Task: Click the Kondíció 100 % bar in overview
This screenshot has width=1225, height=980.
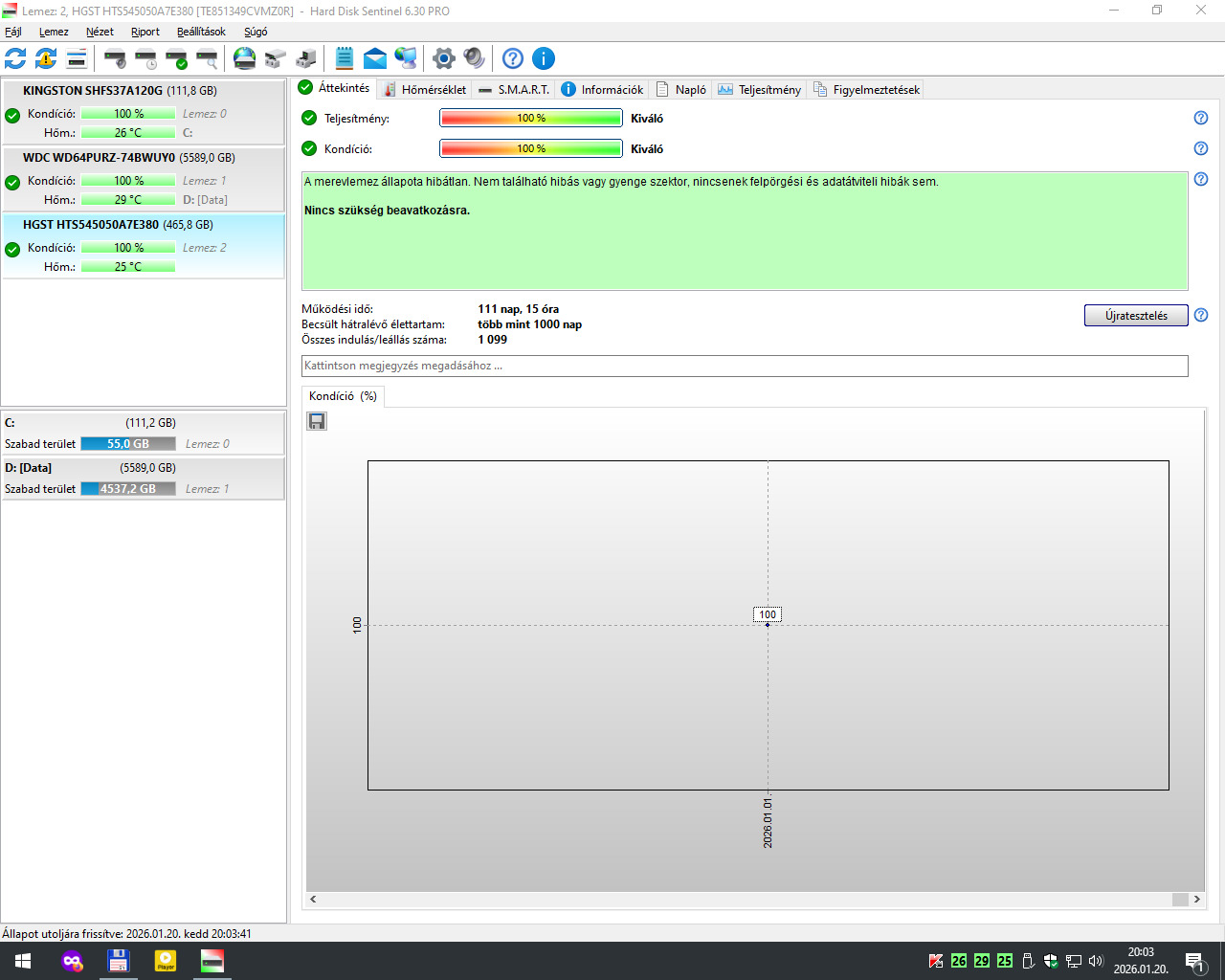Action: [530, 148]
